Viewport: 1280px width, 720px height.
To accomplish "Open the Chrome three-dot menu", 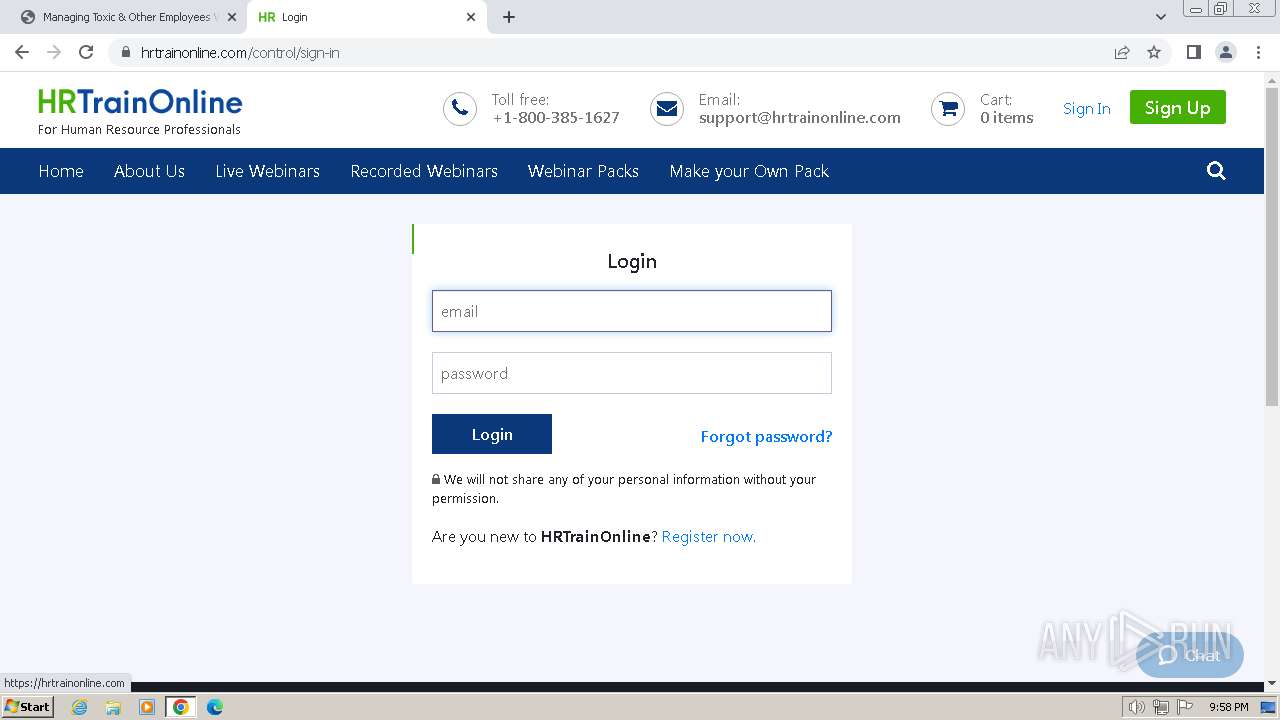I will pos(1258,52).
